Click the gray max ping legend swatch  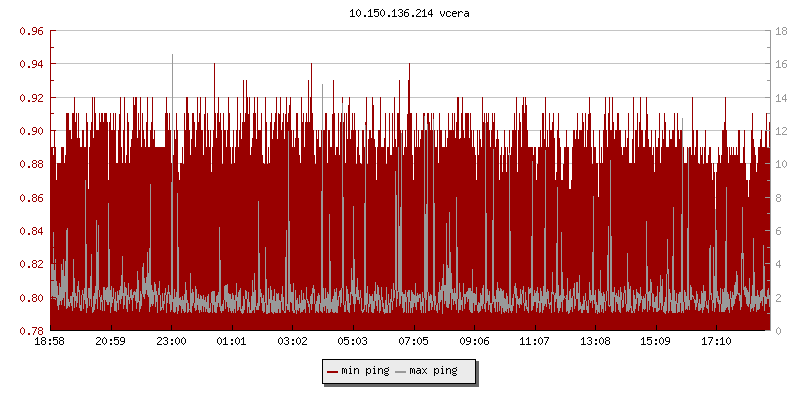point(402,371)
